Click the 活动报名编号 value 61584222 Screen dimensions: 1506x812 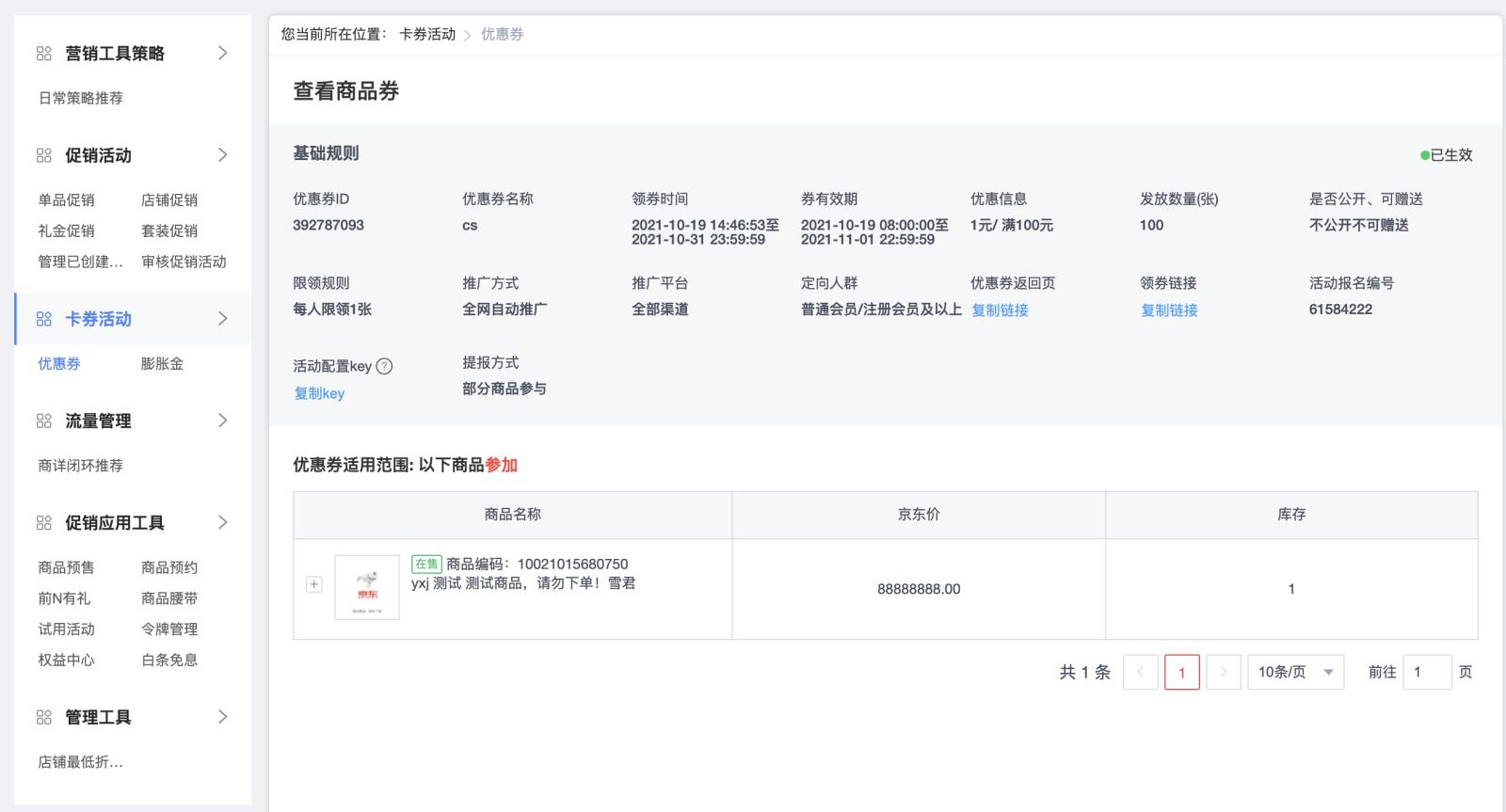pyautogui.click(x=1340, y=309)
